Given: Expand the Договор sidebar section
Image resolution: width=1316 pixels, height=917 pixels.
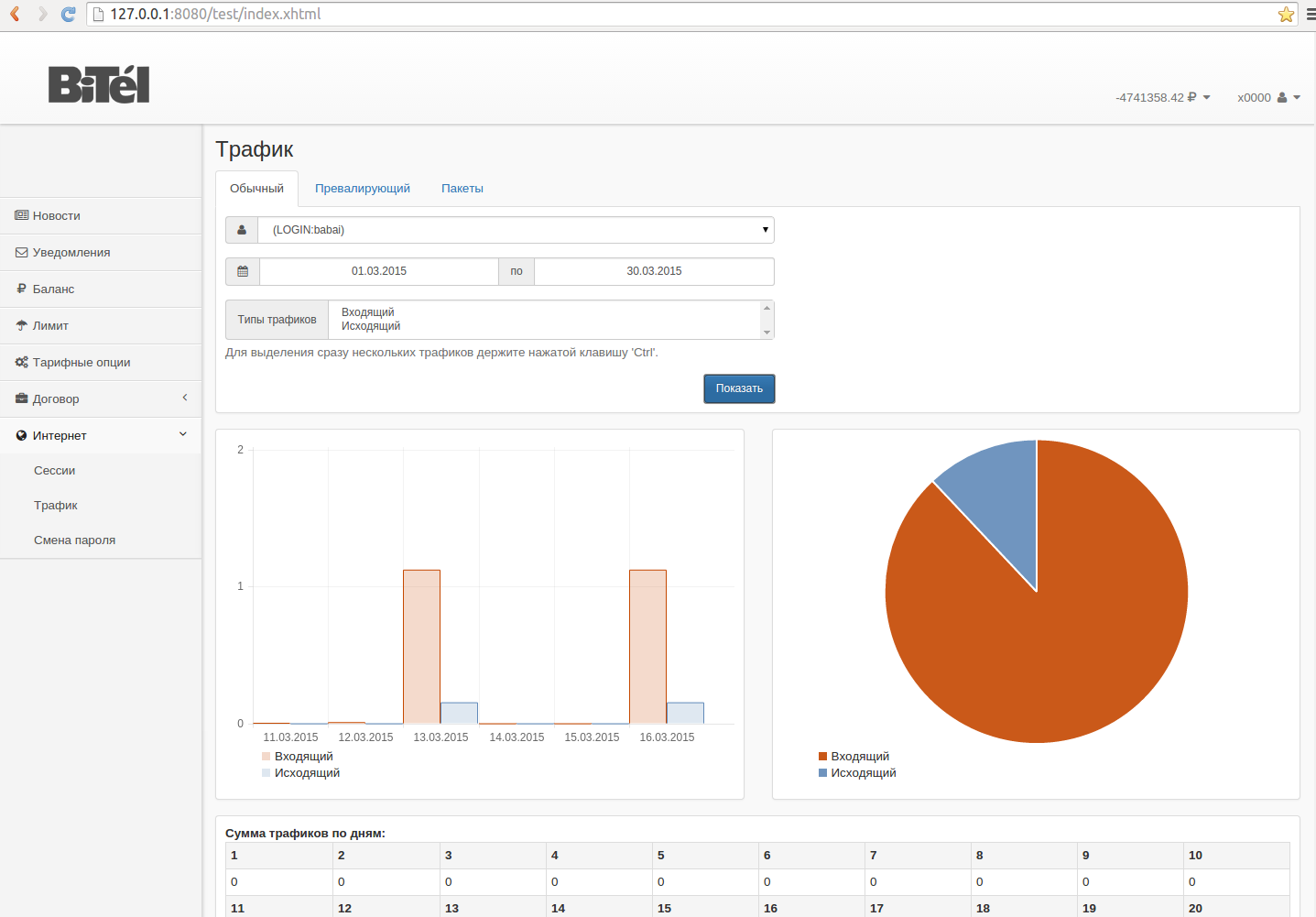Looking at the screenshot, I should [101, 398].
